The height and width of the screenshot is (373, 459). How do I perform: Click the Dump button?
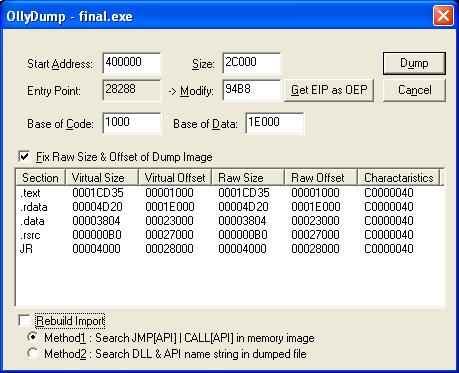[414, 63]
